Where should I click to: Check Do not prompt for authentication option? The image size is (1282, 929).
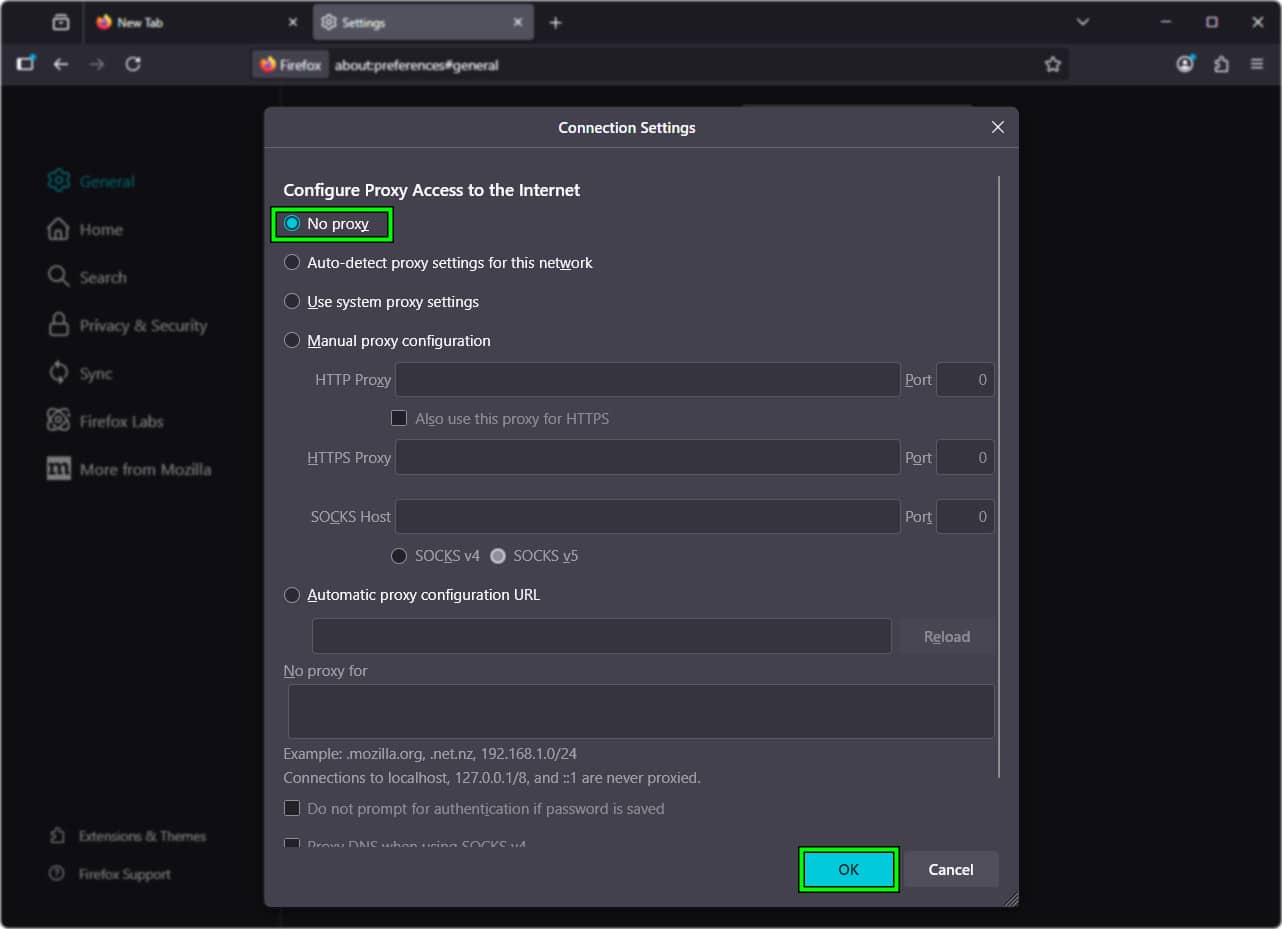click(x=292, y=808)
